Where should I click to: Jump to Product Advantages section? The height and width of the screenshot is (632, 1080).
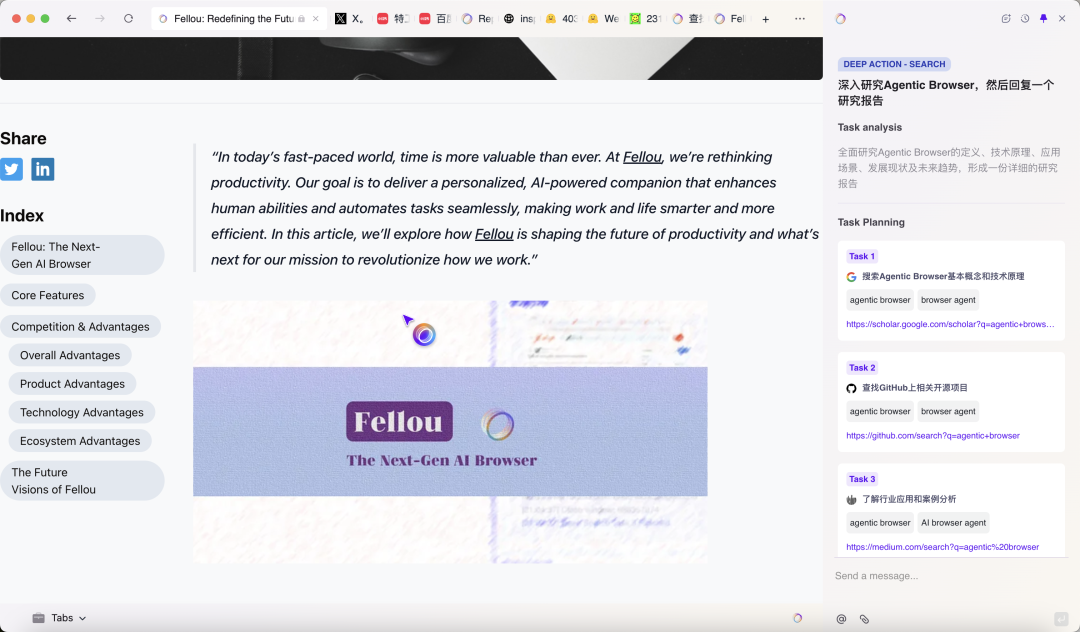pyautogui.click(x=72, y=384)
